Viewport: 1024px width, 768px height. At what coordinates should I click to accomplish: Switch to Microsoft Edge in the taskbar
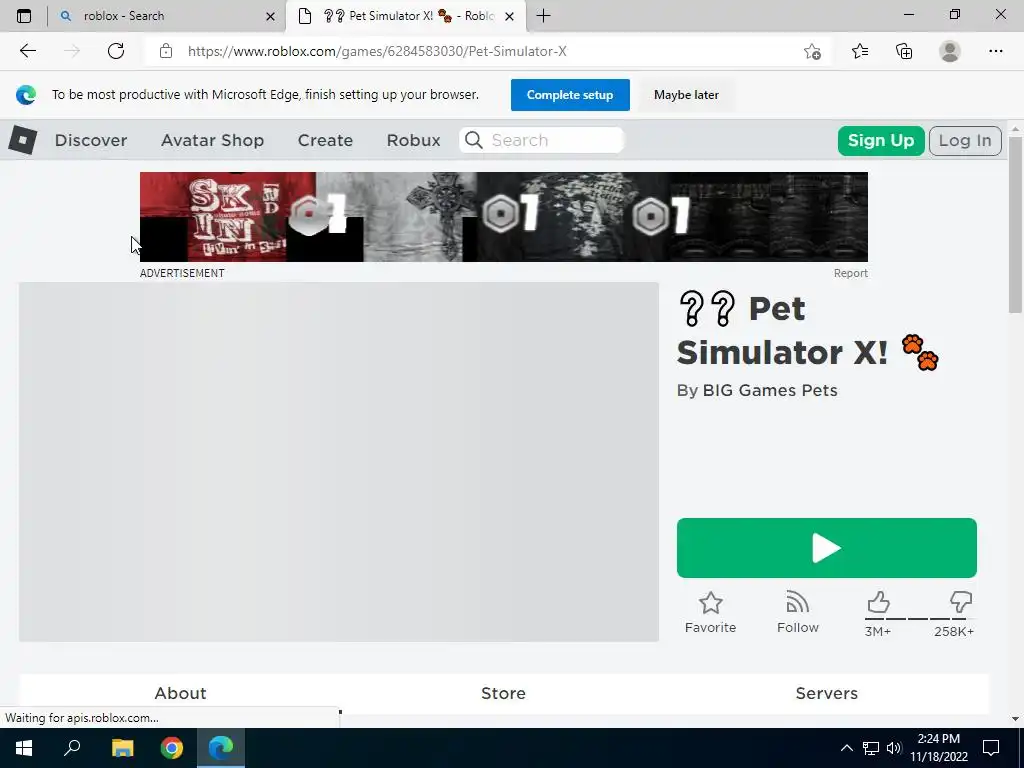click(x=221, y=748)
